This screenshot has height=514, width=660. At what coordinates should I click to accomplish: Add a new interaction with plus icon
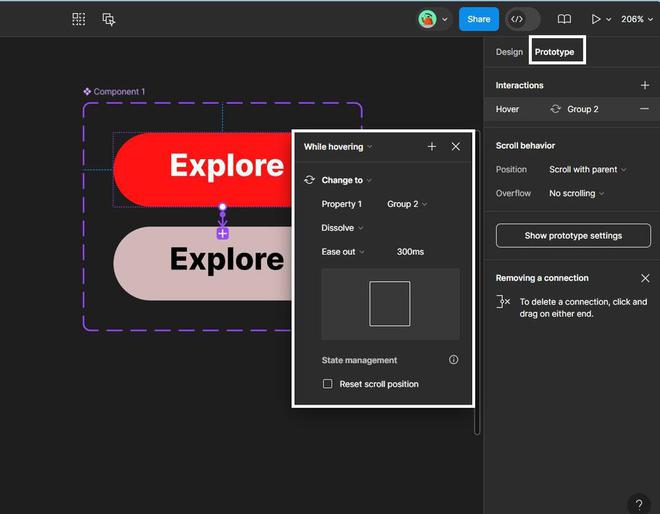click(x=645, y=85)
